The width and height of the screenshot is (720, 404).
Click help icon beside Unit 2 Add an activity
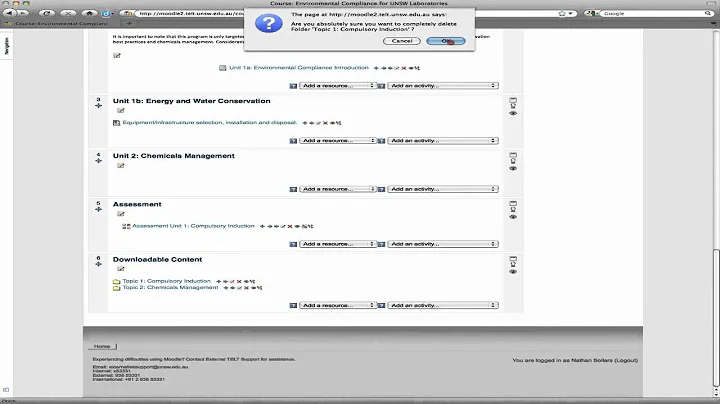coord(381,190)
